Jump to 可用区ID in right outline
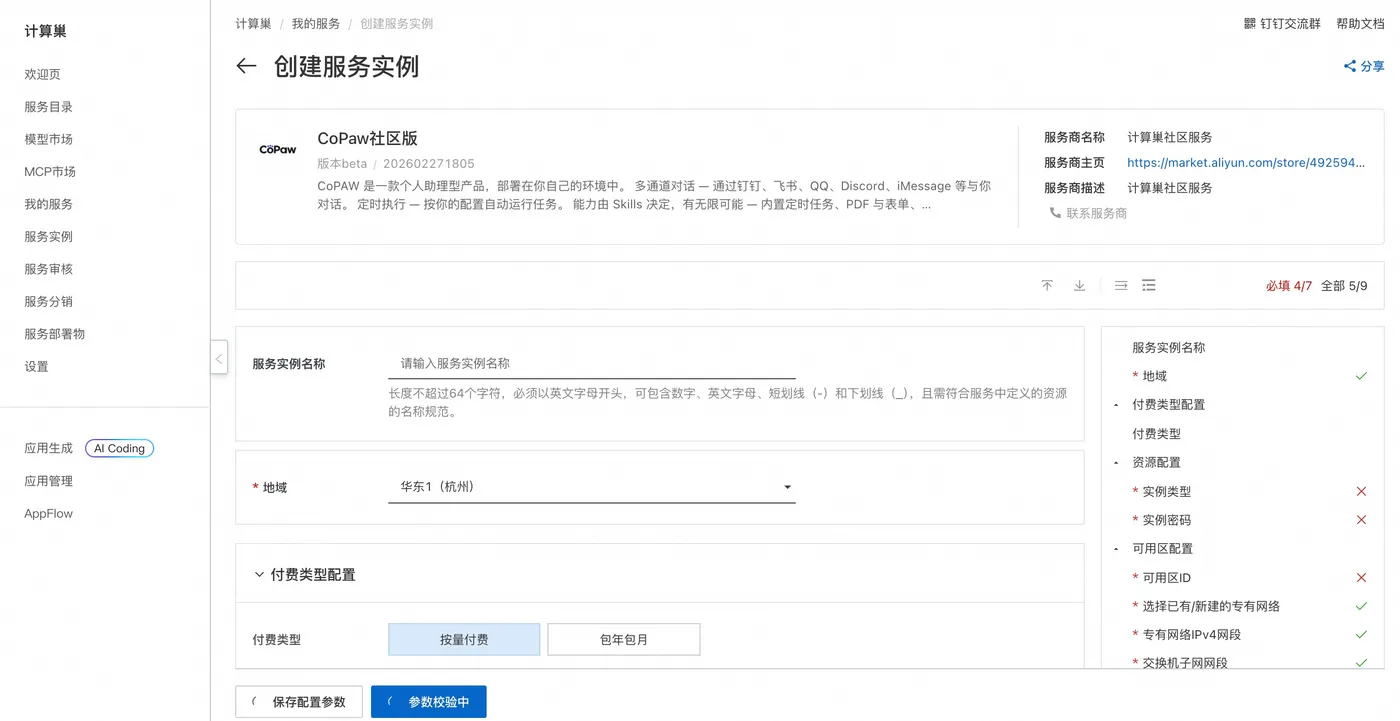Viewport: 1400px width, 721px height. tap(1167, 578)
